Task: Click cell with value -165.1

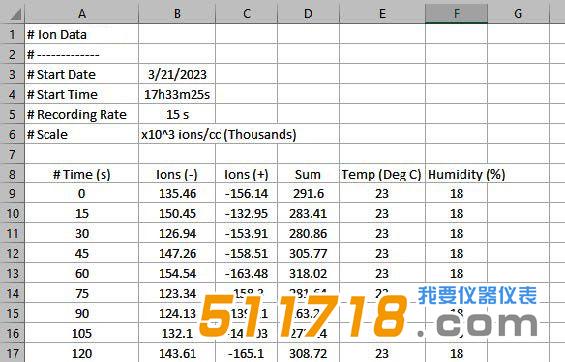Action: pyautogui.click(x=246, y=353)
